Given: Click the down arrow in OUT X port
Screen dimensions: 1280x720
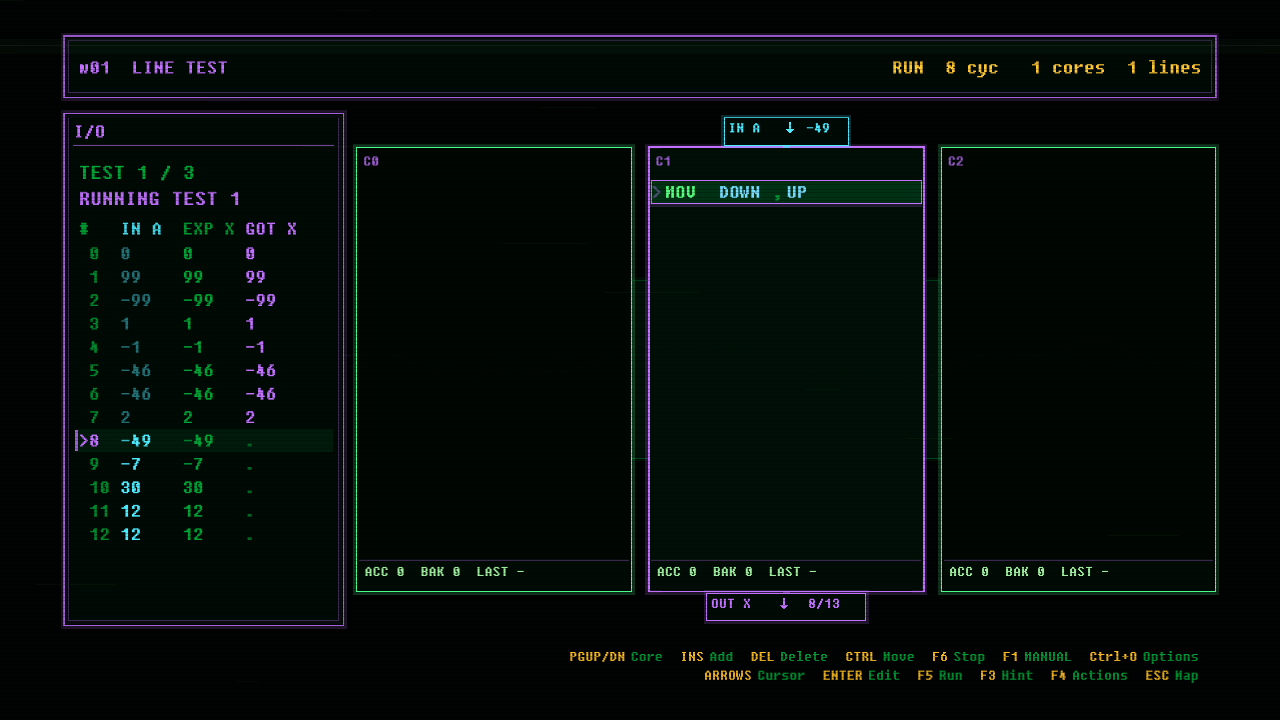Looking at the screenshot, I should click(x=783, y=604).
